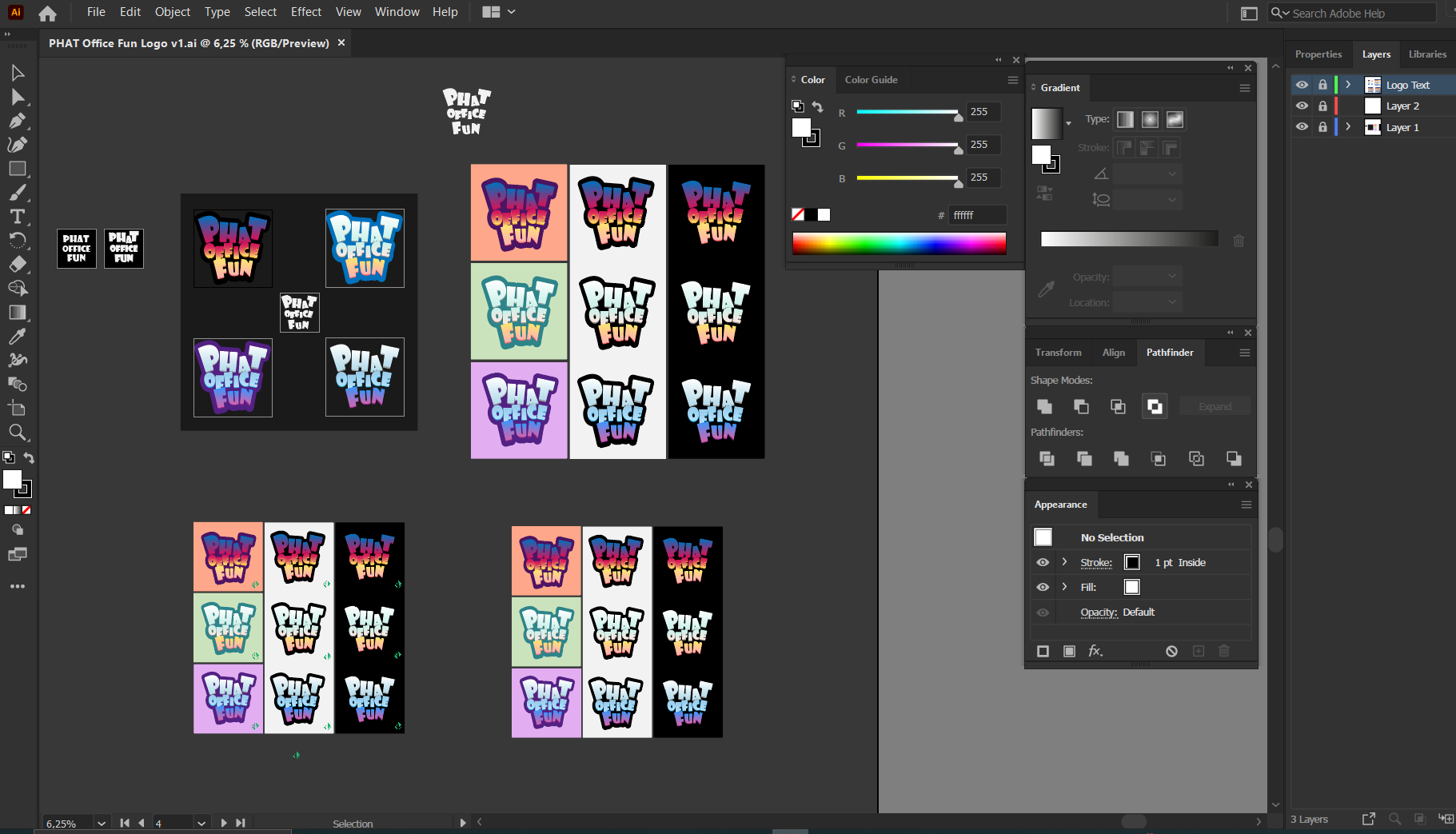Choose Radial gradient type icon
This screenshot has width=1456, height=834.
pyautogui.click(x=1150, y=119)
